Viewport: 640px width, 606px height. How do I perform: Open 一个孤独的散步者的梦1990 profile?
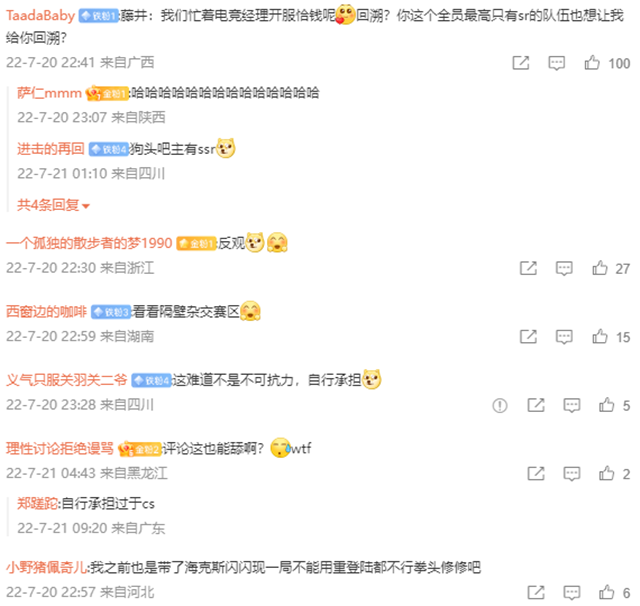point(89,243)
